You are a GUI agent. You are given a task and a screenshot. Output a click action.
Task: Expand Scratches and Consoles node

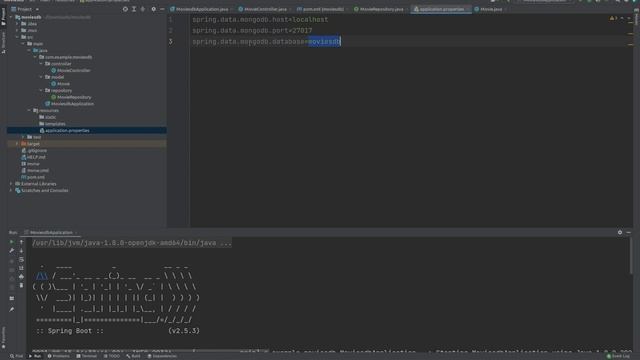pyautogui.click(x=11, y=190)
